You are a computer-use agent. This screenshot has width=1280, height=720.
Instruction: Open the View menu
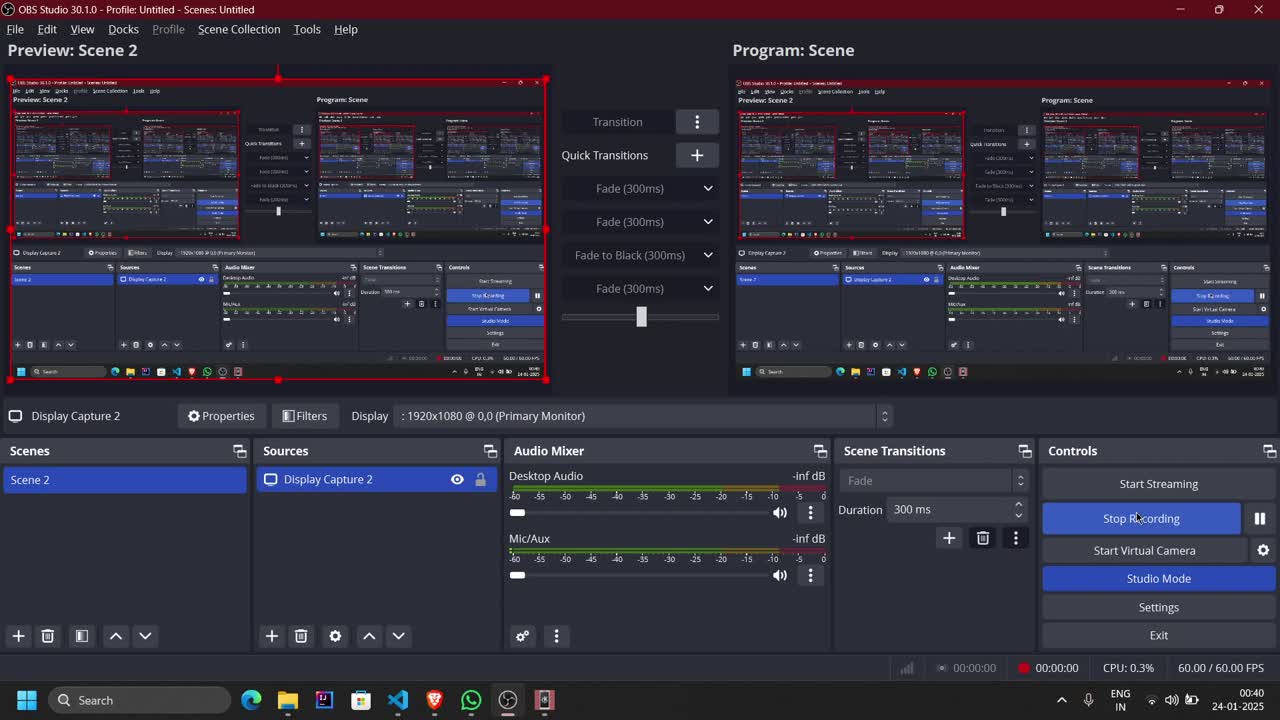point(82,29)
